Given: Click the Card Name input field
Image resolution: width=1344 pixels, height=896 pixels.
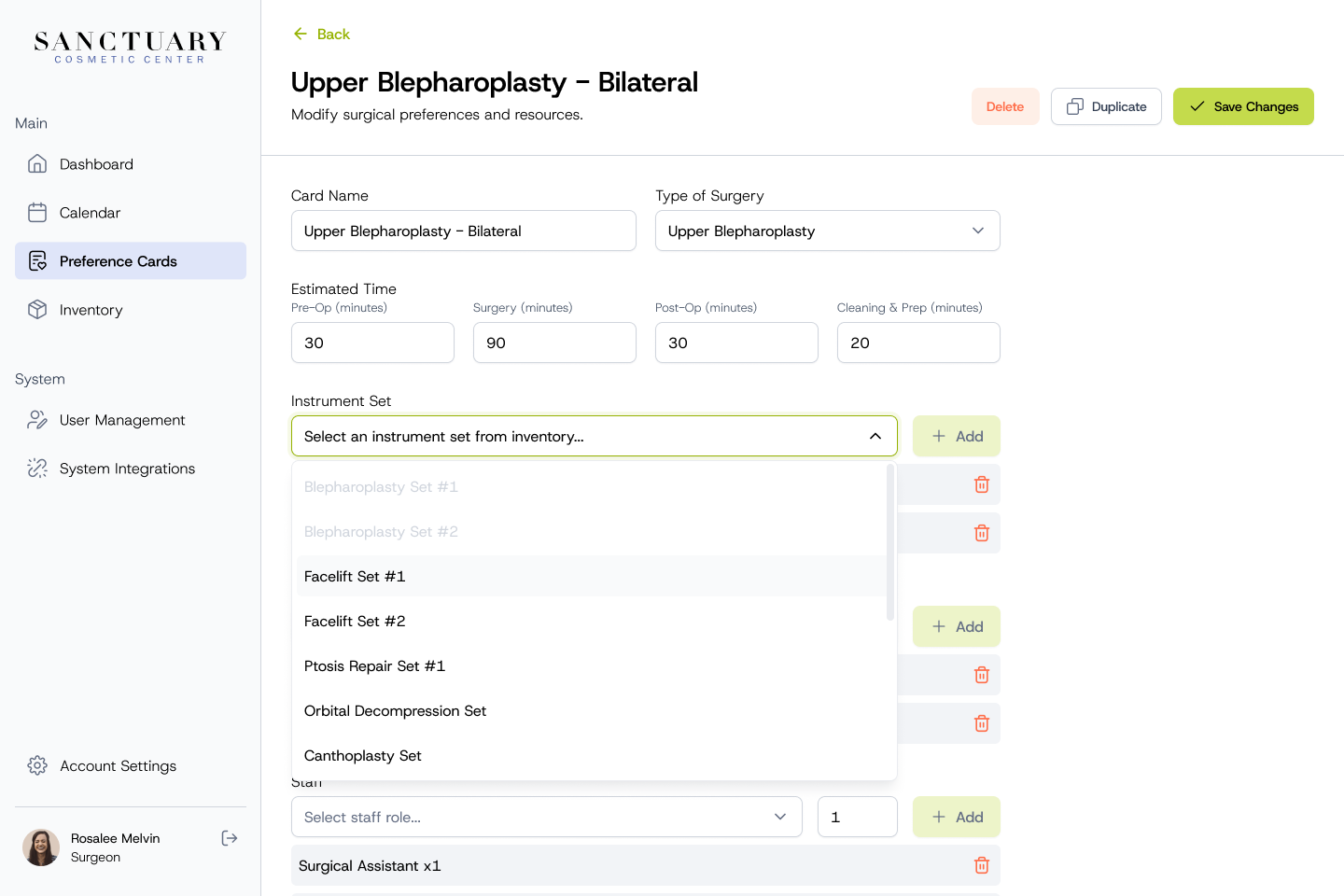Looking at the screenshot, I should [x=464, y=231].
